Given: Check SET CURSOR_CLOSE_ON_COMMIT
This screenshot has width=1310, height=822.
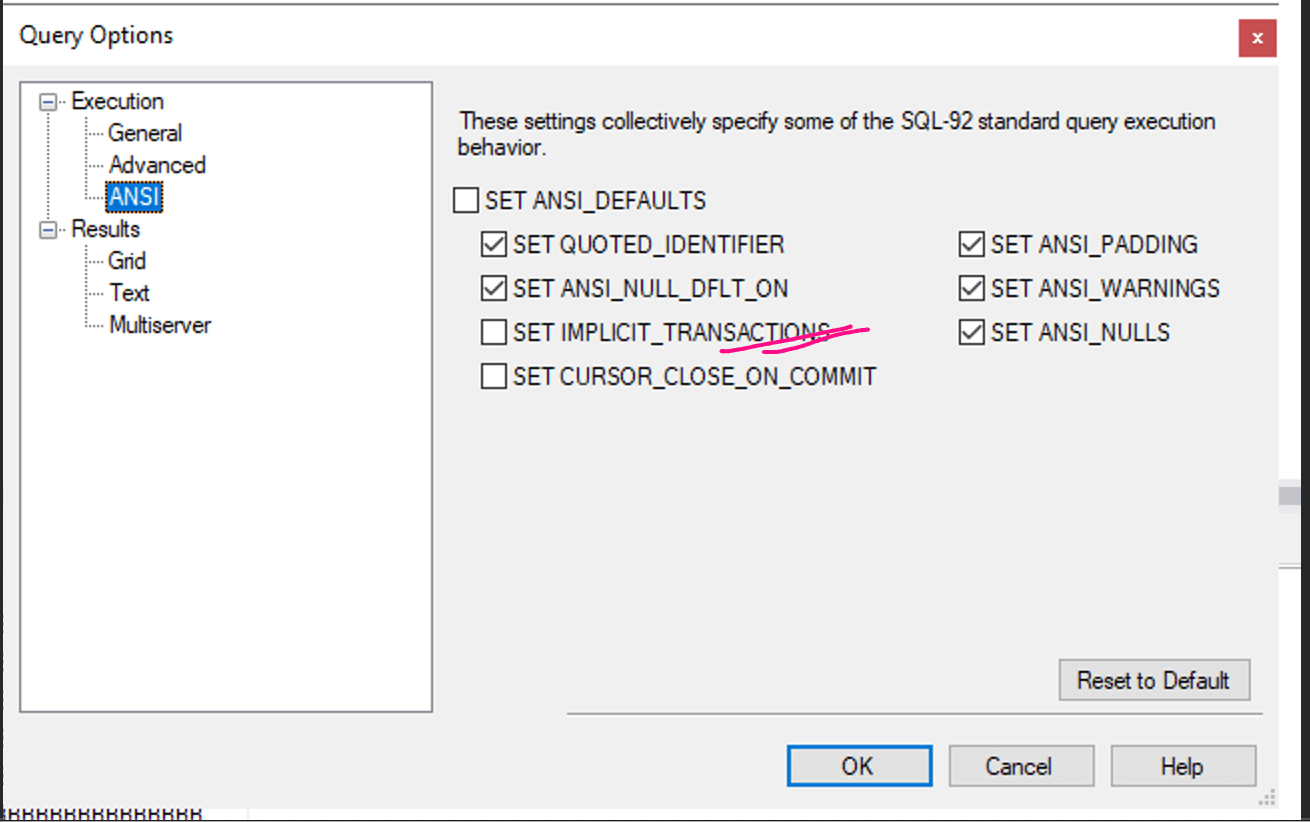Looking at the screenshot, I should tap(494, 377).
